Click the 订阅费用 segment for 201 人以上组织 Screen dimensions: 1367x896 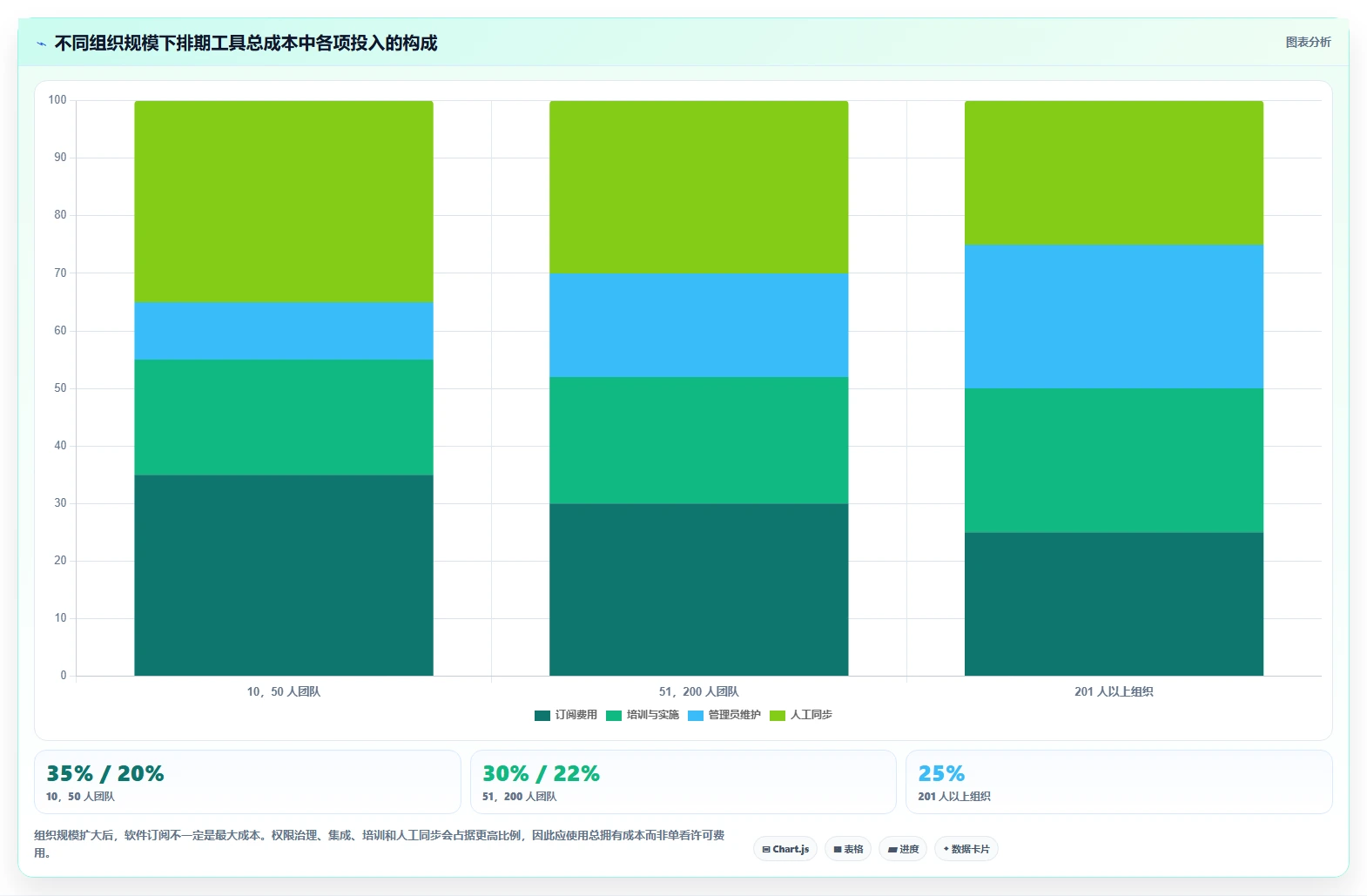coord(1114,604)
